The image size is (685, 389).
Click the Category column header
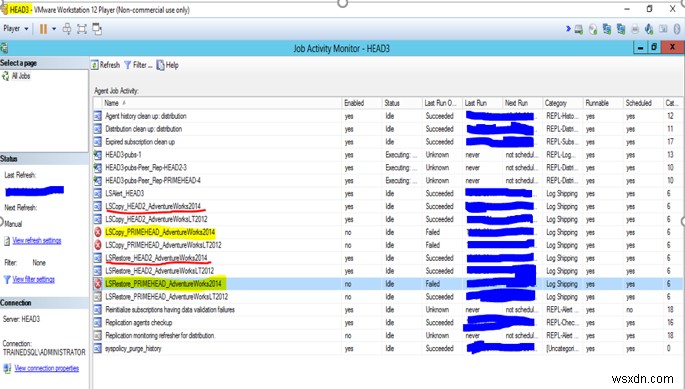pyautogui.click(x=563, y=103)
